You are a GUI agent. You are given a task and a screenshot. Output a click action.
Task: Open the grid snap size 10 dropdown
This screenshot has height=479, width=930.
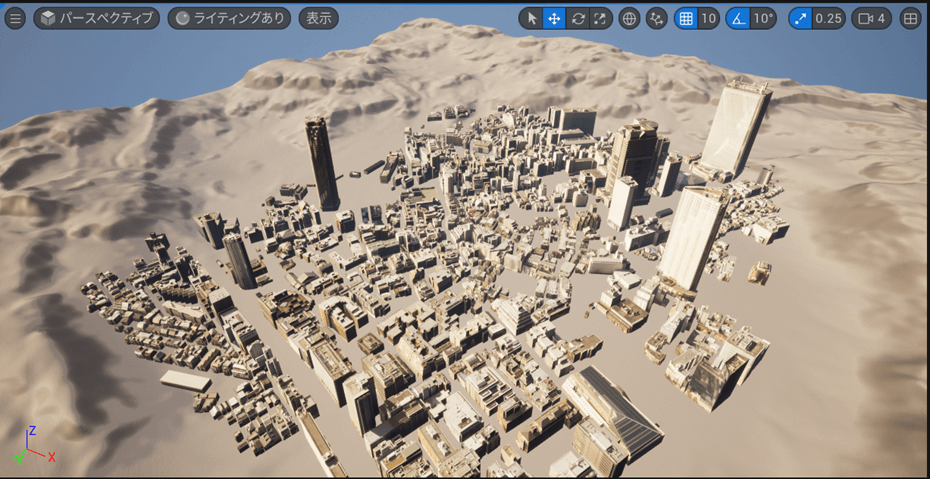point(708,18)
